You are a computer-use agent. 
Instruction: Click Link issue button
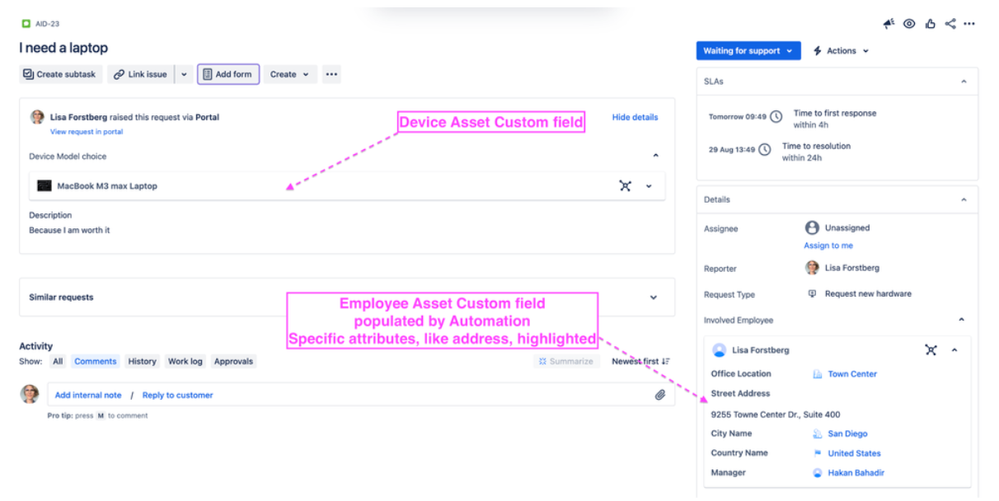click(140, 74)
